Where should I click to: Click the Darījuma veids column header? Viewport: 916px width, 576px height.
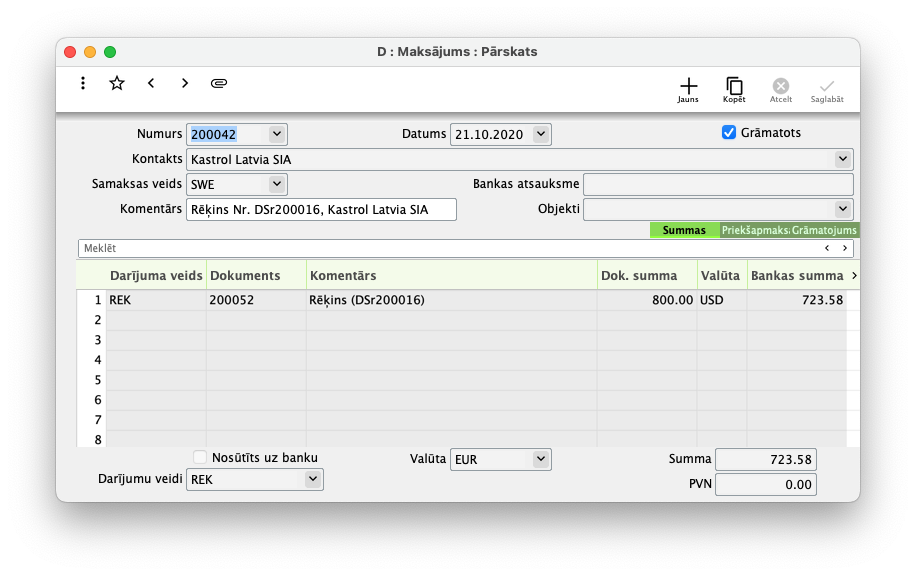click(x=155, y=275)
